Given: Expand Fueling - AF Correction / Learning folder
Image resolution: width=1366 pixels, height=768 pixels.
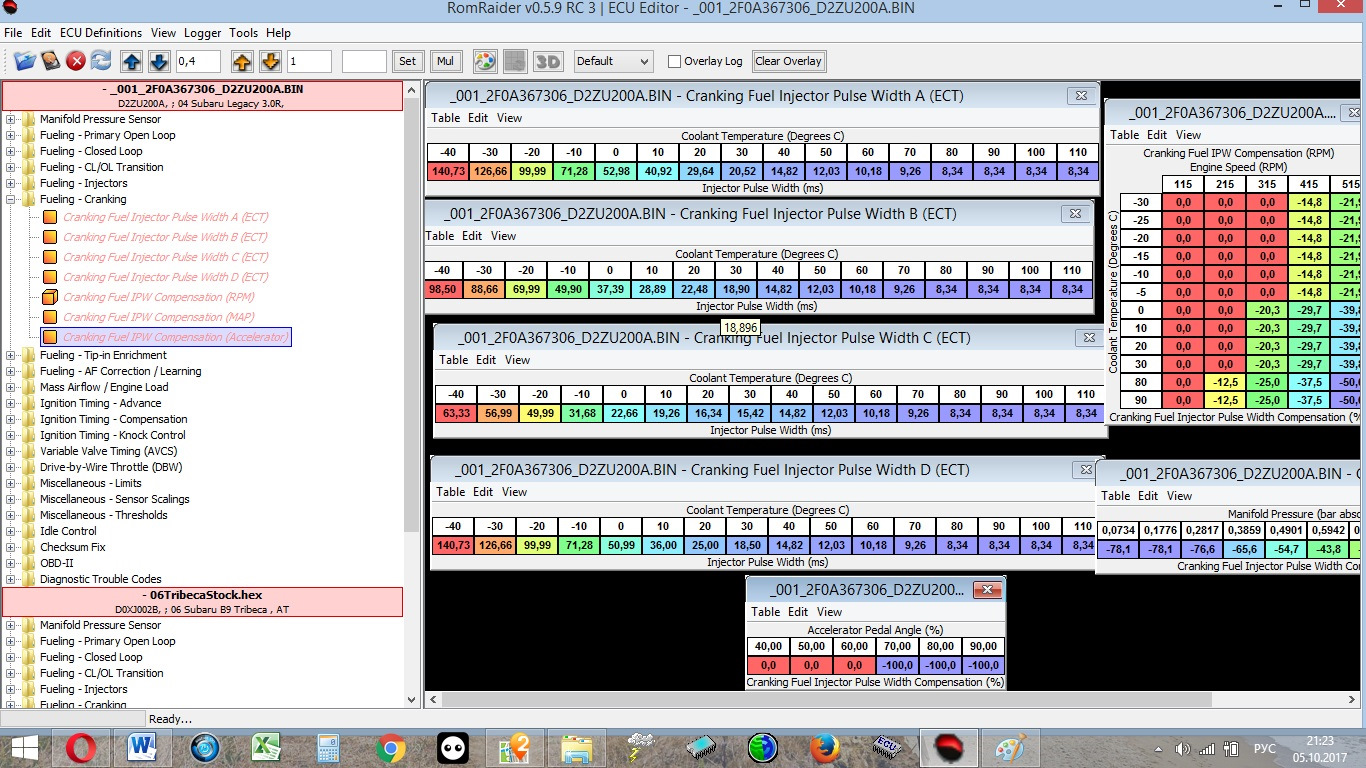Looking at the screenshot, I should pos(12,371).
